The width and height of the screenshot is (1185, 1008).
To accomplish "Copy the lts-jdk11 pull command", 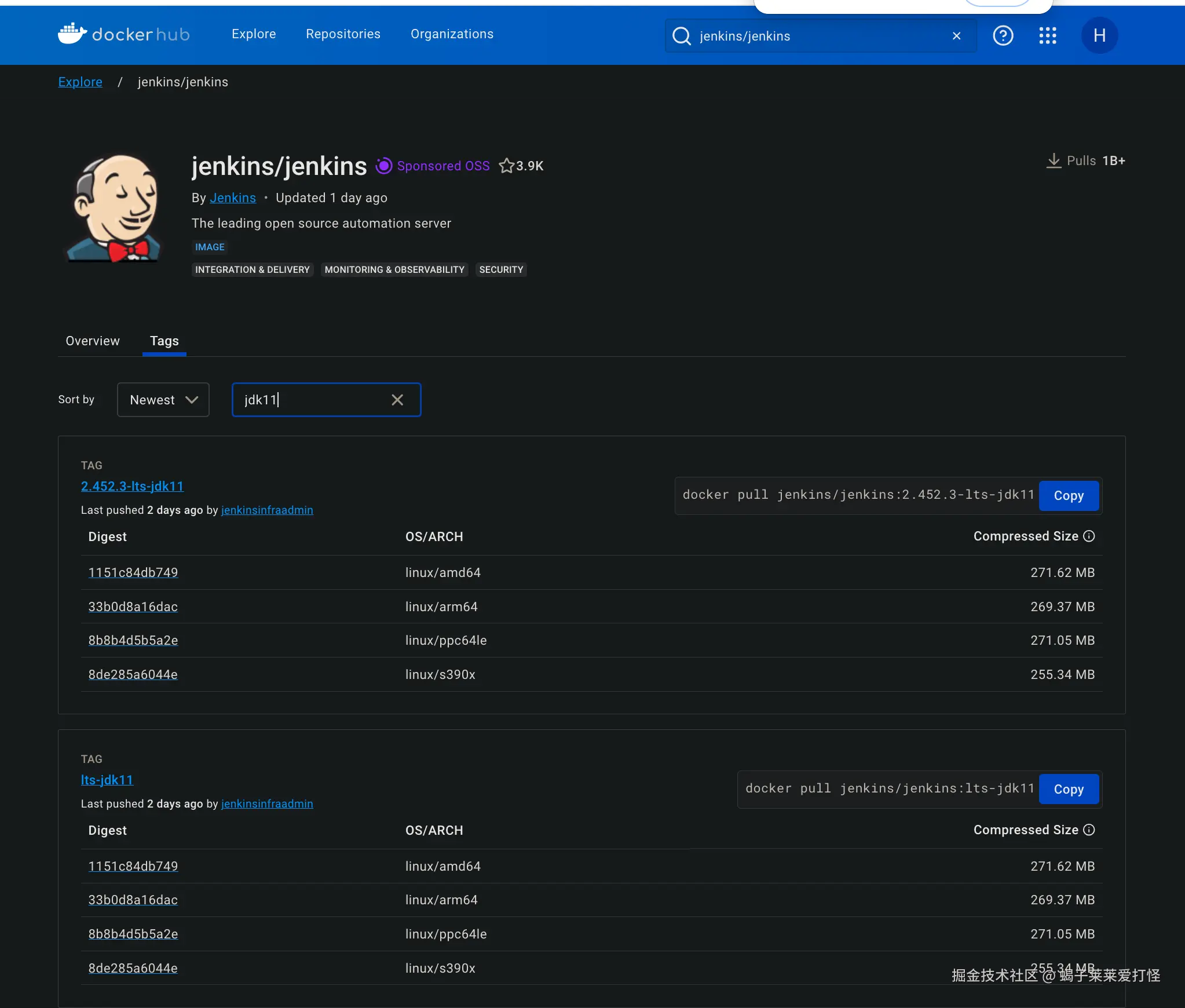I will tap(1068, 790).
